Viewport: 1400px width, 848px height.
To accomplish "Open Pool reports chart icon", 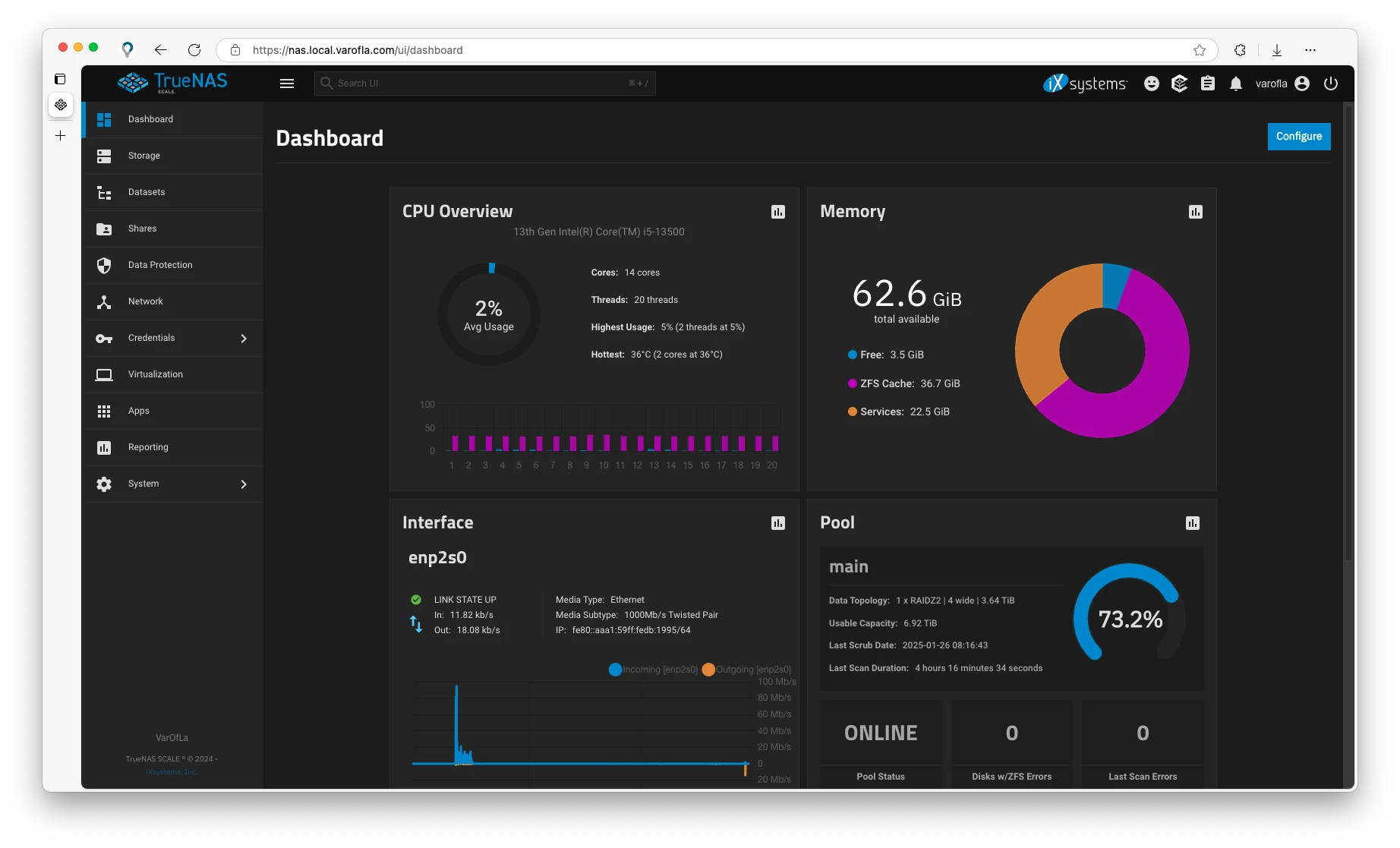I will point(1192,523).
